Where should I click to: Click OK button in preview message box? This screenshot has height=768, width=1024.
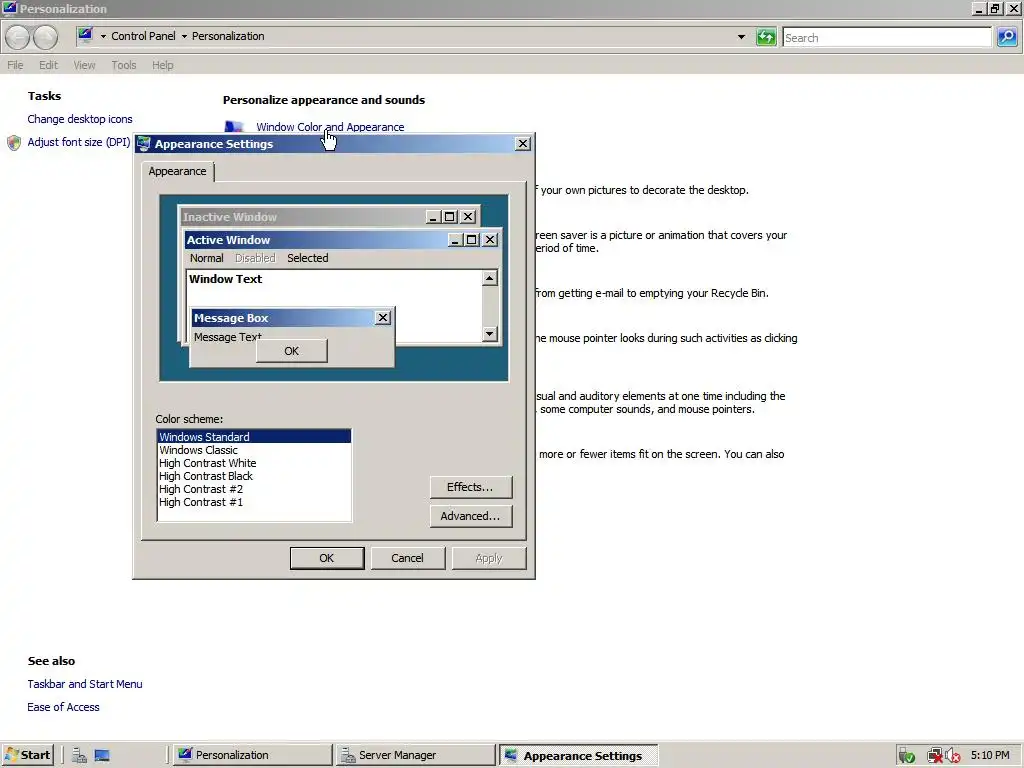[291, 351]
